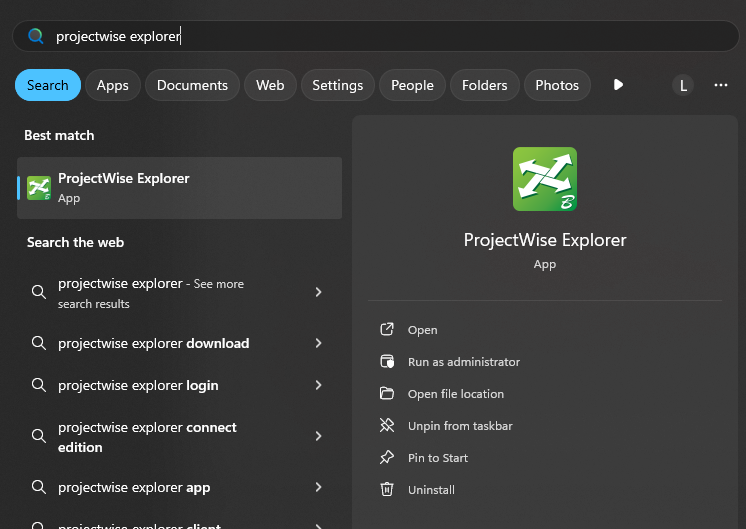Expand projectwise explorer login suggestion arrow
The width and height of the screenshot is (746, 529).
click(x=318, y=385)
